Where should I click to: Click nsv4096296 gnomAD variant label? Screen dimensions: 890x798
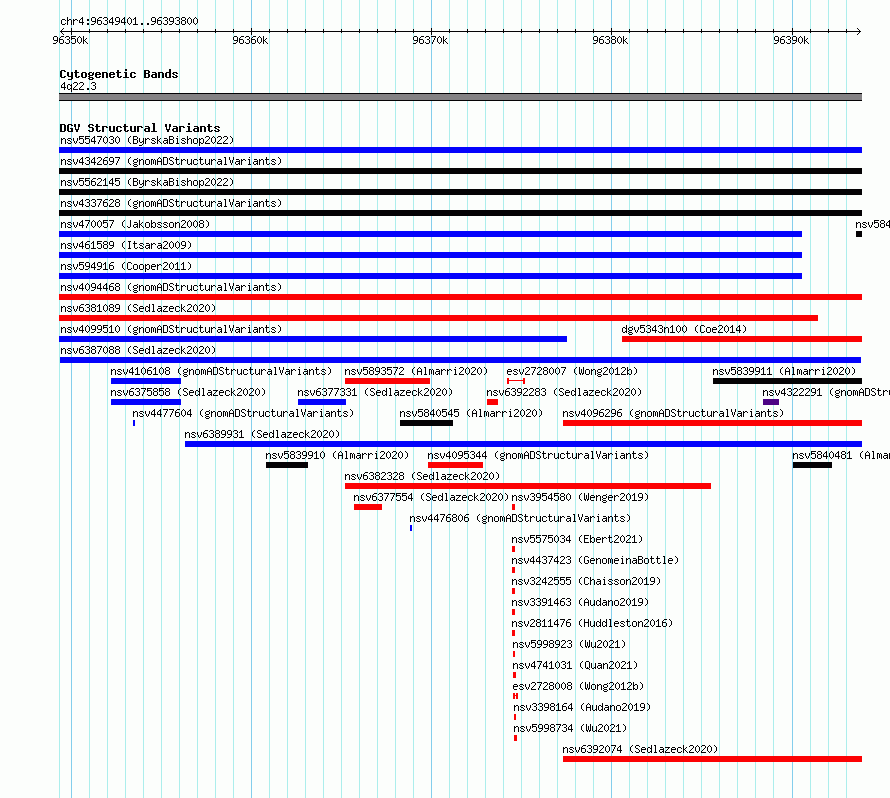point(673,413)
